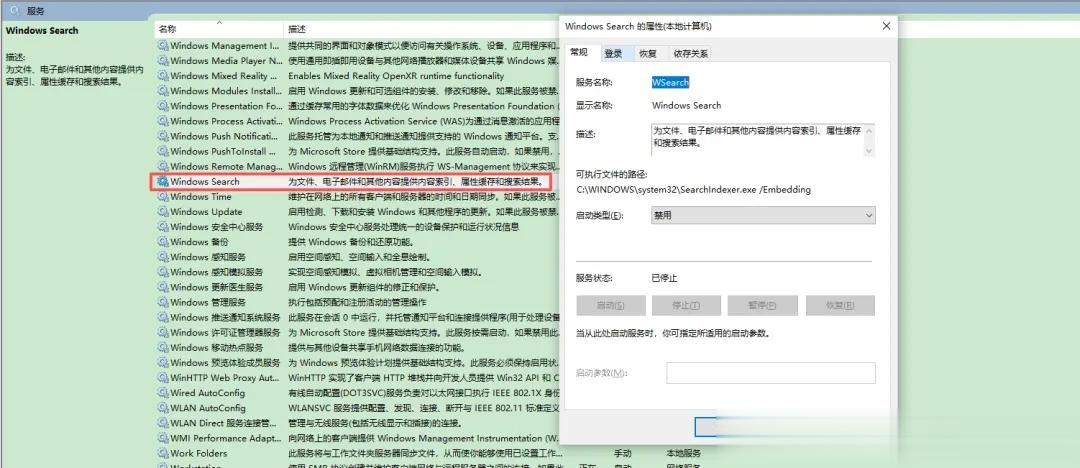
Task: Click the Windows Modules Install... service icon
Action: point(163,91)
